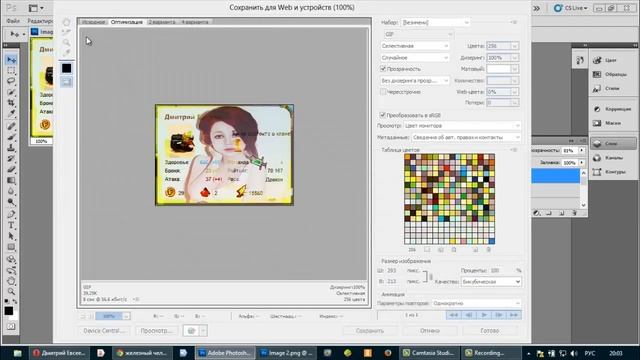Select the Zoom tool in Save for Web dialog
This screenshot has width=640, height=360.
[67, 42]
